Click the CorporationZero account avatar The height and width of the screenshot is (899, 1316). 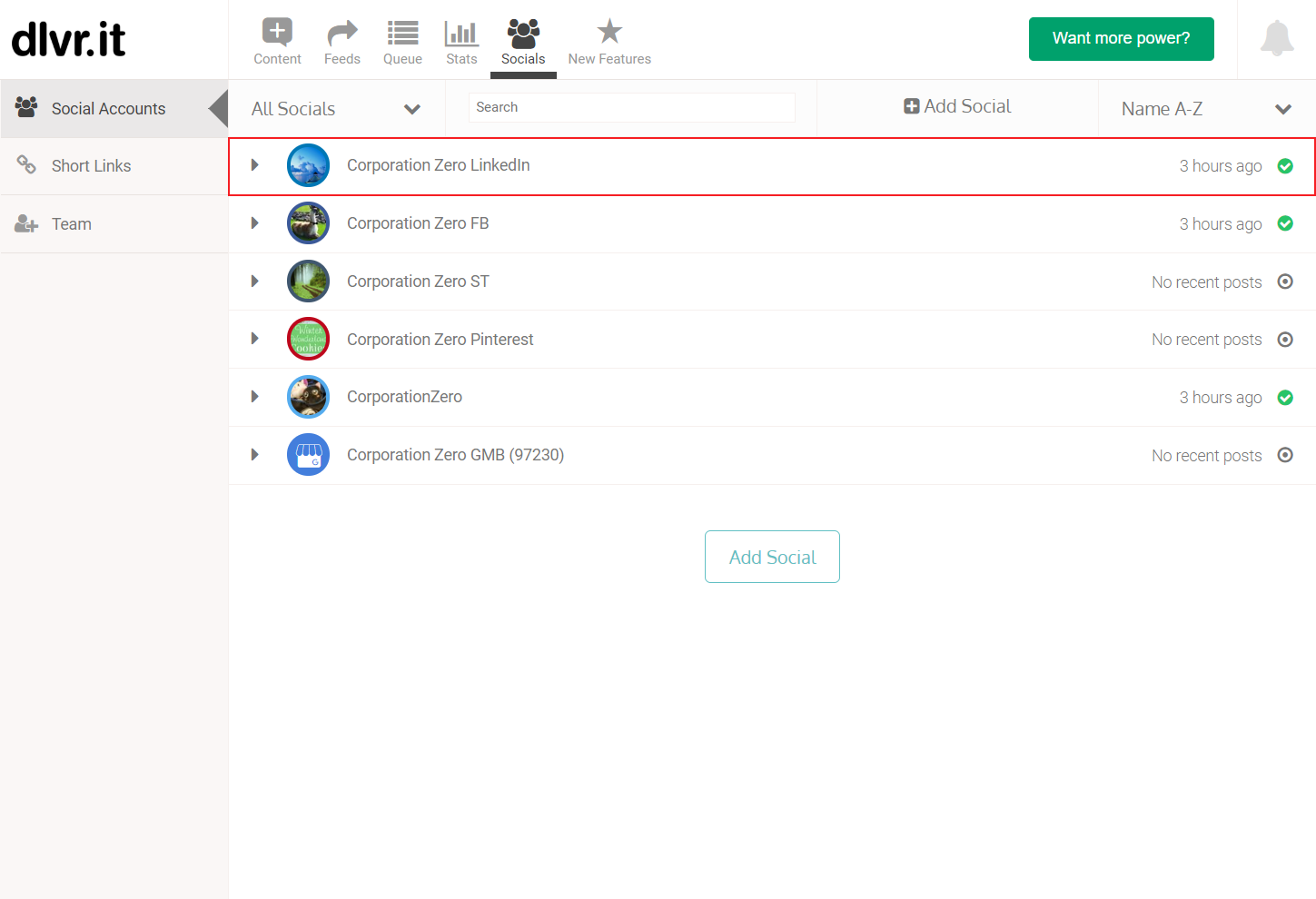click(x=308, y=397)
